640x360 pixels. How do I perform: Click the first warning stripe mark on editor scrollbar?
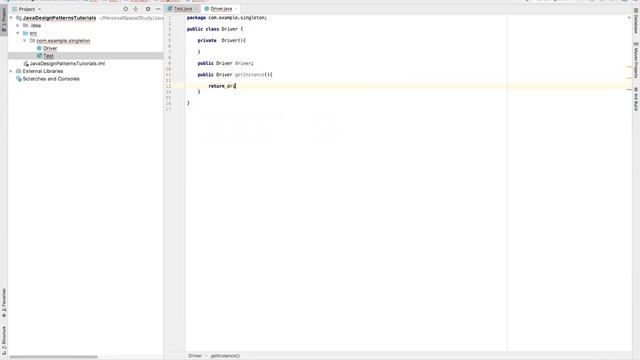pos(629,67)
